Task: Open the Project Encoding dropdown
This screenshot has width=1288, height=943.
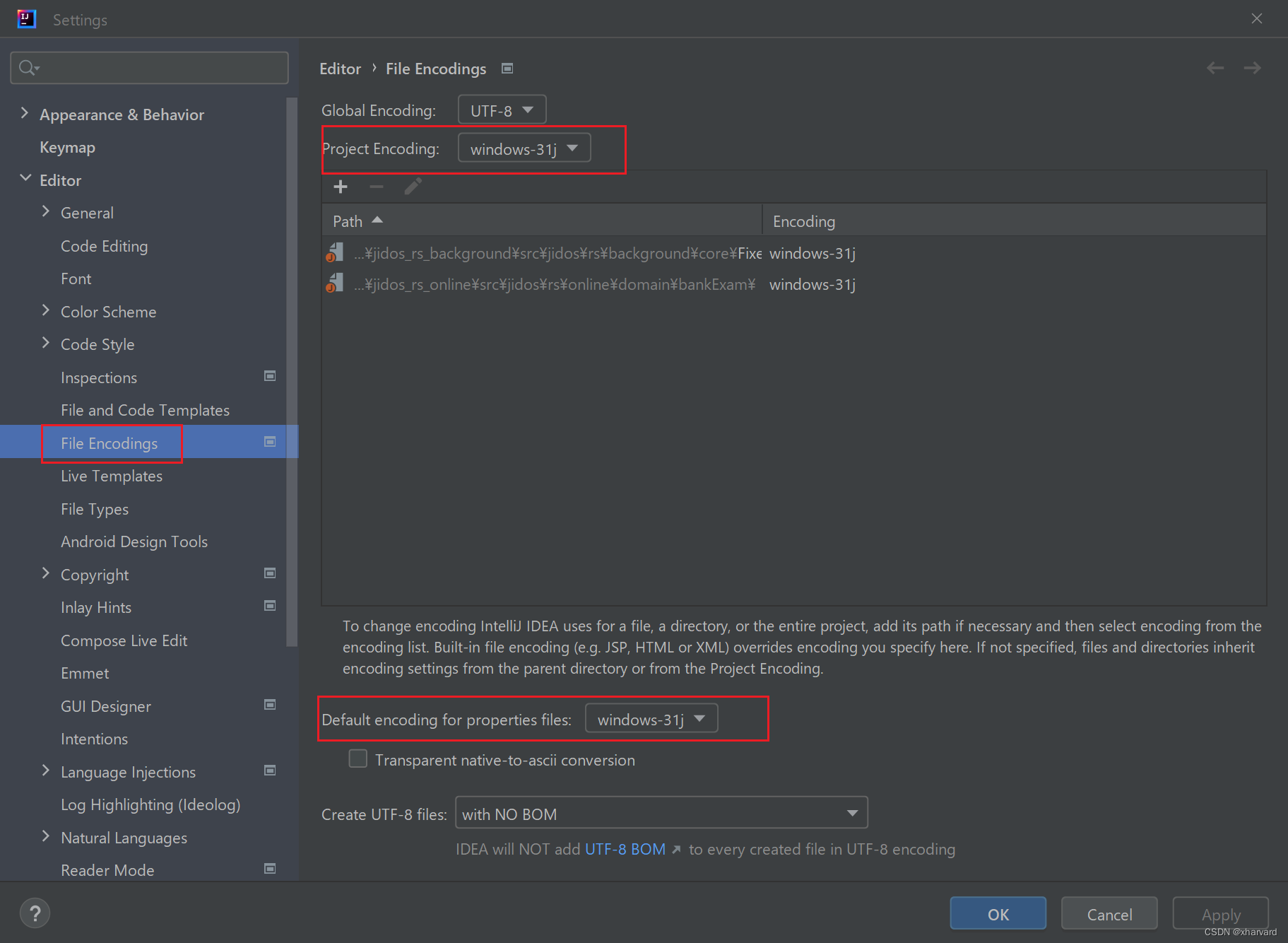Action: (524, 148)
